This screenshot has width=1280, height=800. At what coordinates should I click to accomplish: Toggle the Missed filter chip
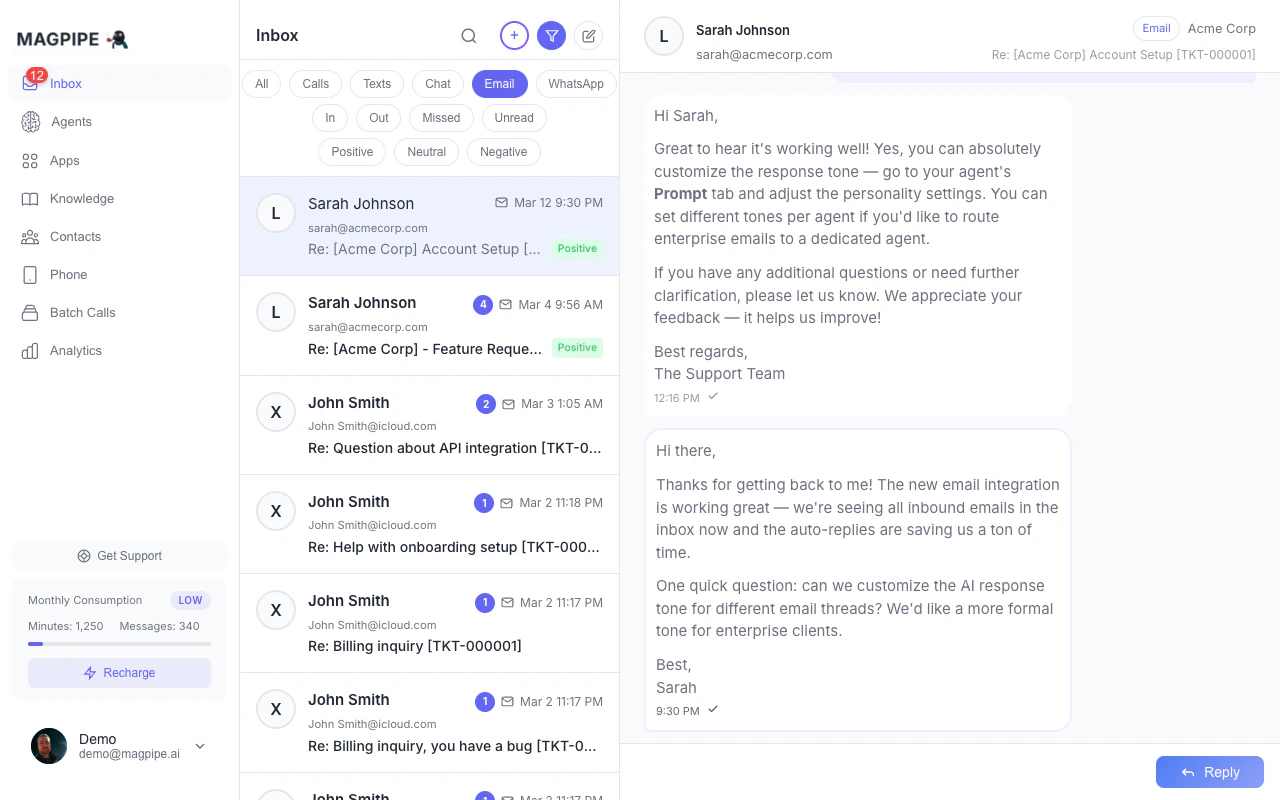pos(441,118)
